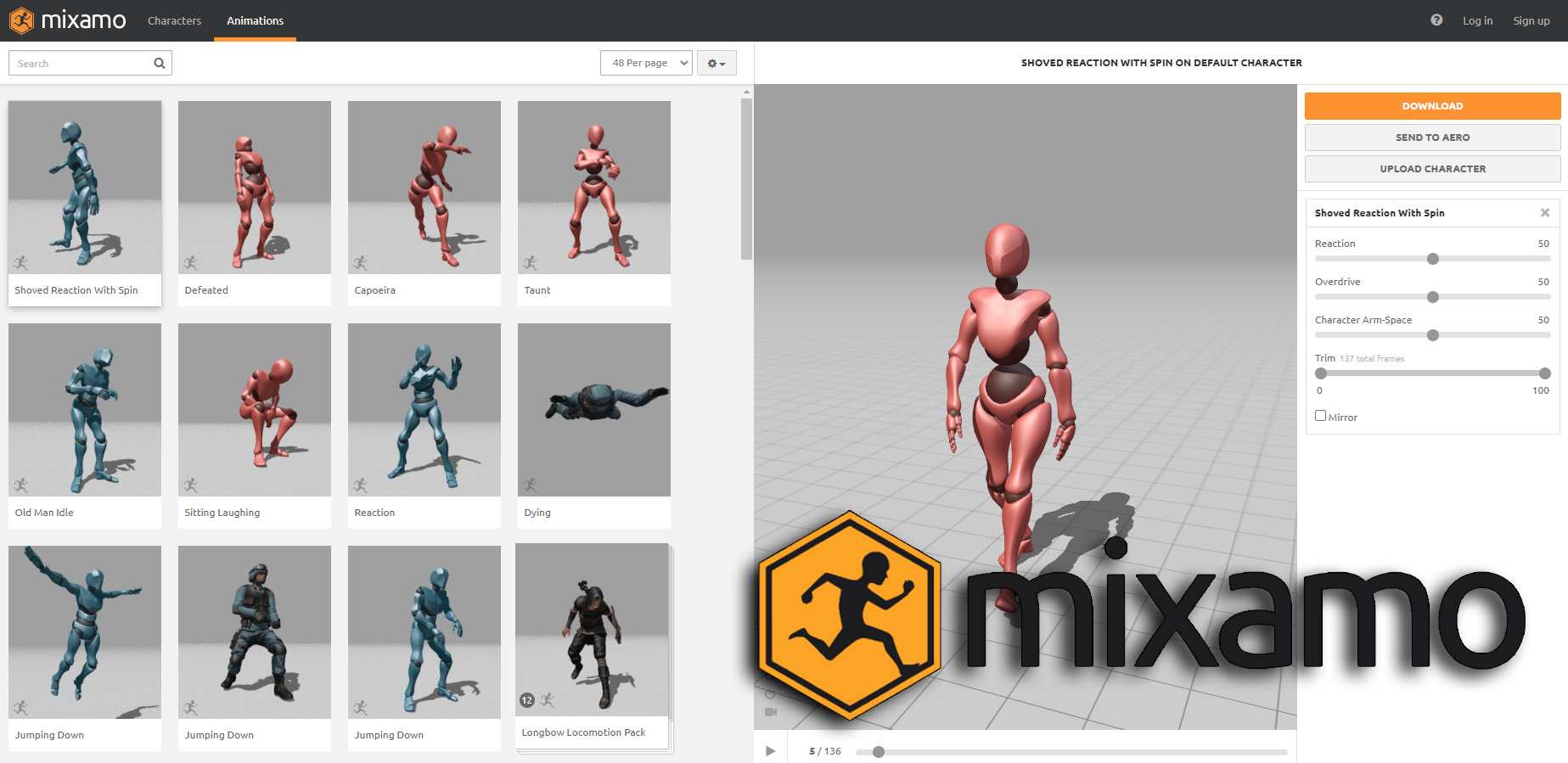Viewport: 1568px width, 763px height.
Task: Click the Log in link
Action: (1477, 20)
